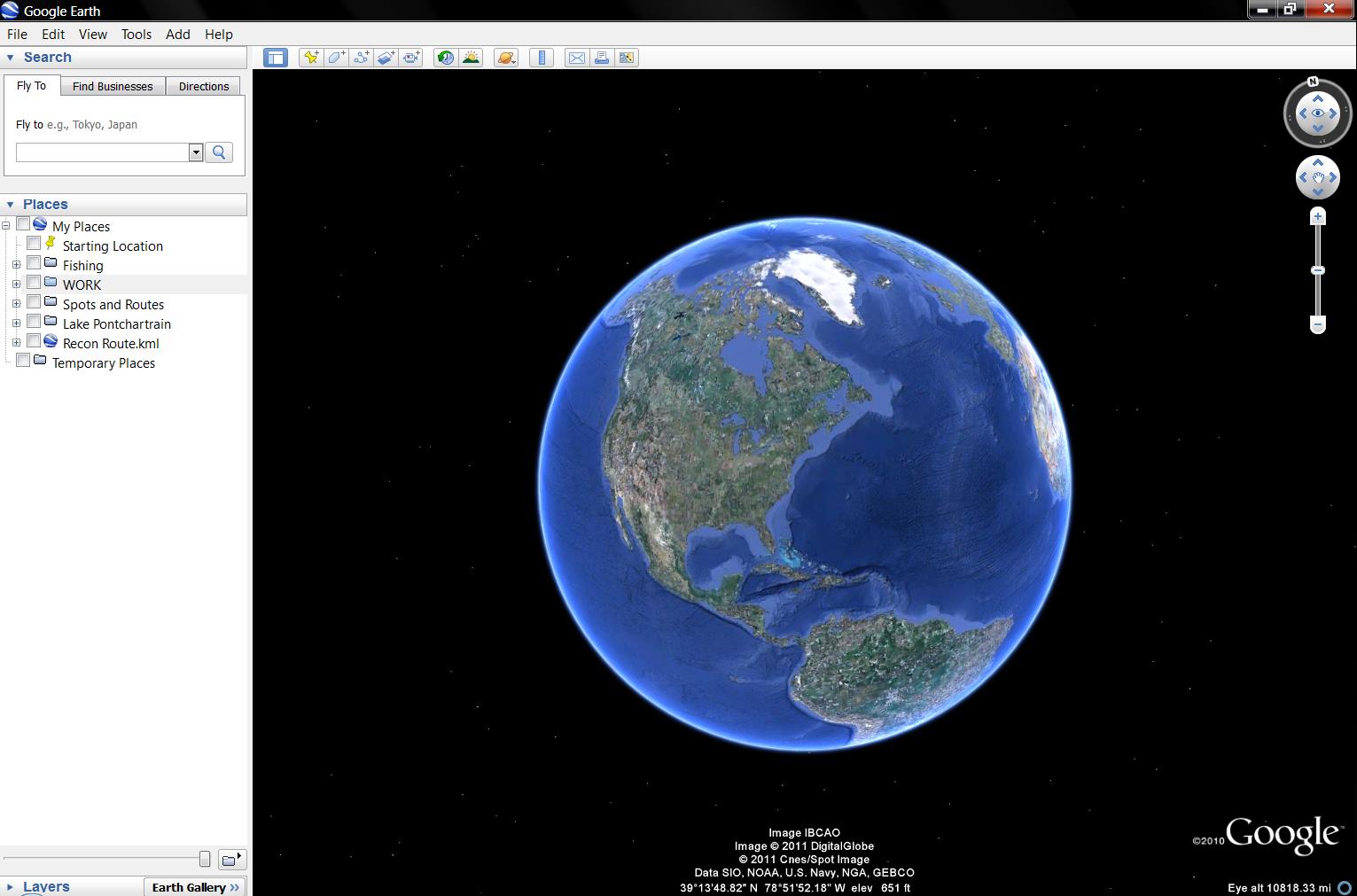The image size is (1357, 896).
Task: Click the Record a Tour camera icon
Action: pos(411,58)
